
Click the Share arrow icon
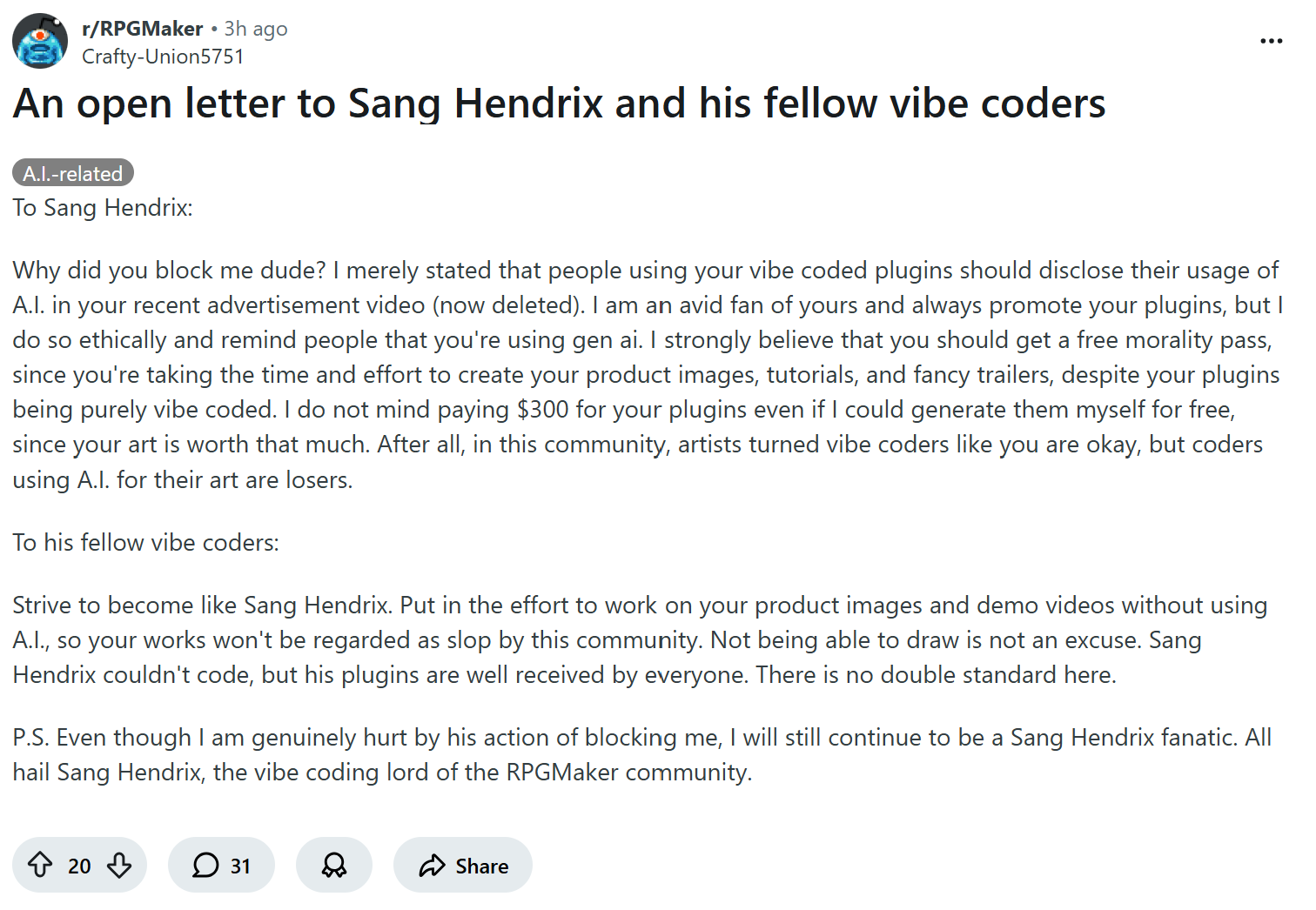click(432, 865)
